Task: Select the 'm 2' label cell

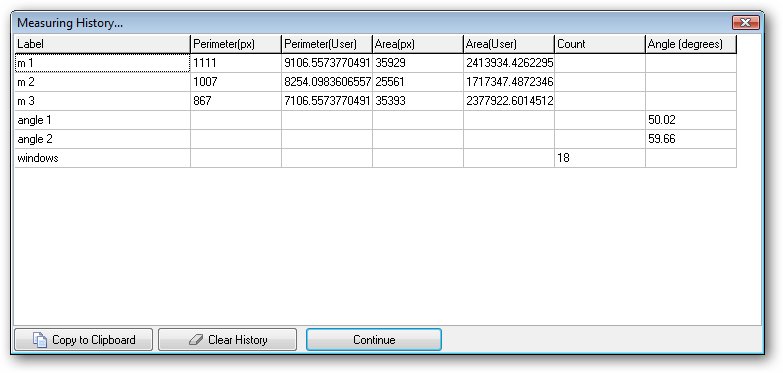Action: pos(102,82)
